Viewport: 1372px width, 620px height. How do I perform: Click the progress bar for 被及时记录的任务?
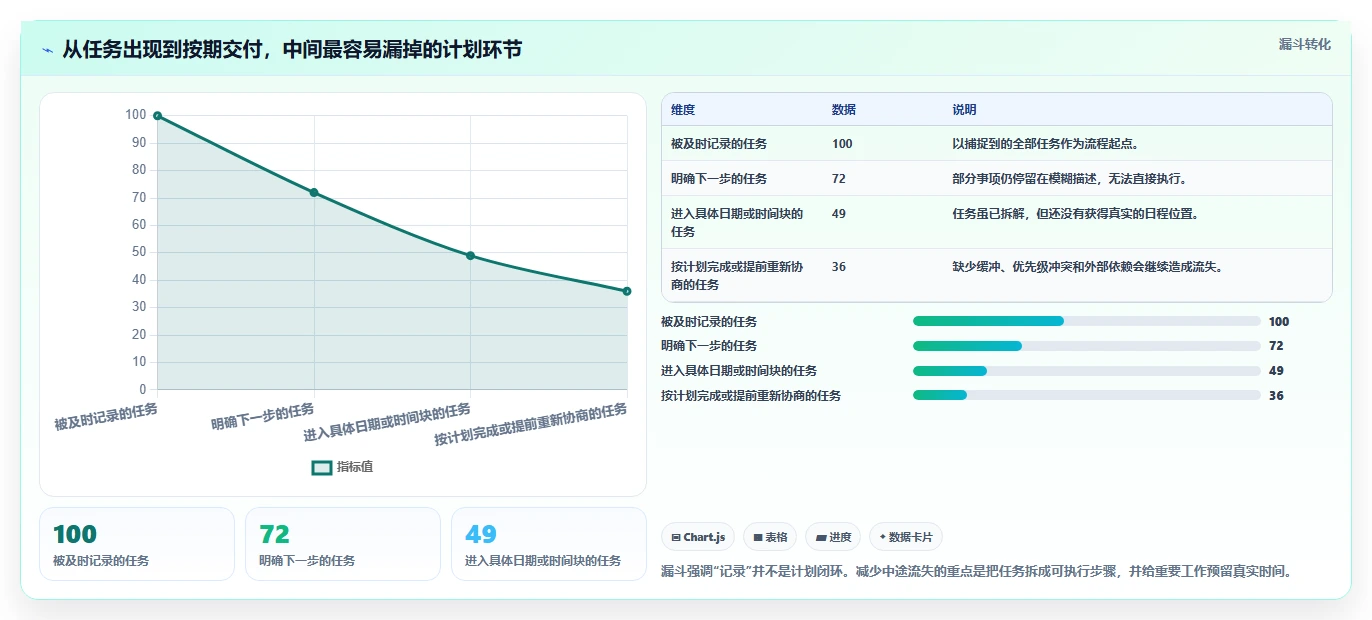click(x=1087, y=321)
